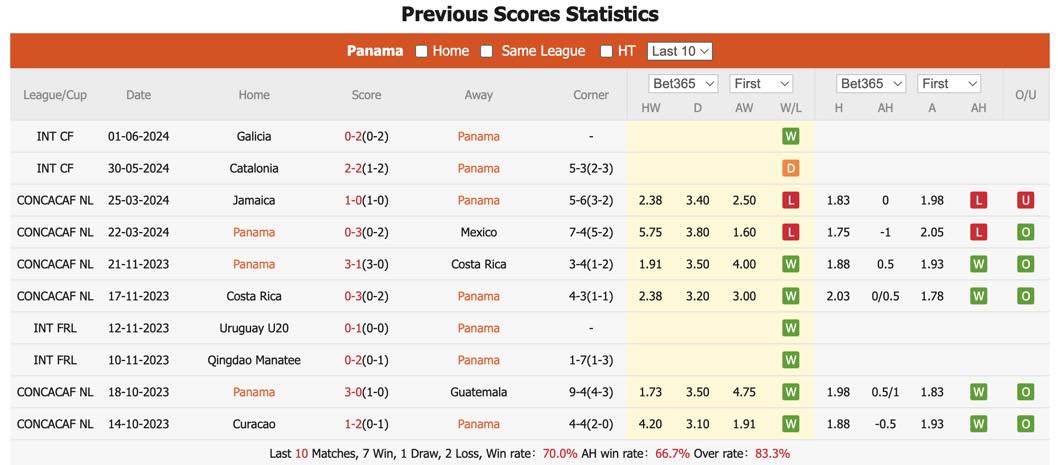Click the green W badge for Galicia match
The height and width of the screenshot is (465, 1058).
click(790, 136)
